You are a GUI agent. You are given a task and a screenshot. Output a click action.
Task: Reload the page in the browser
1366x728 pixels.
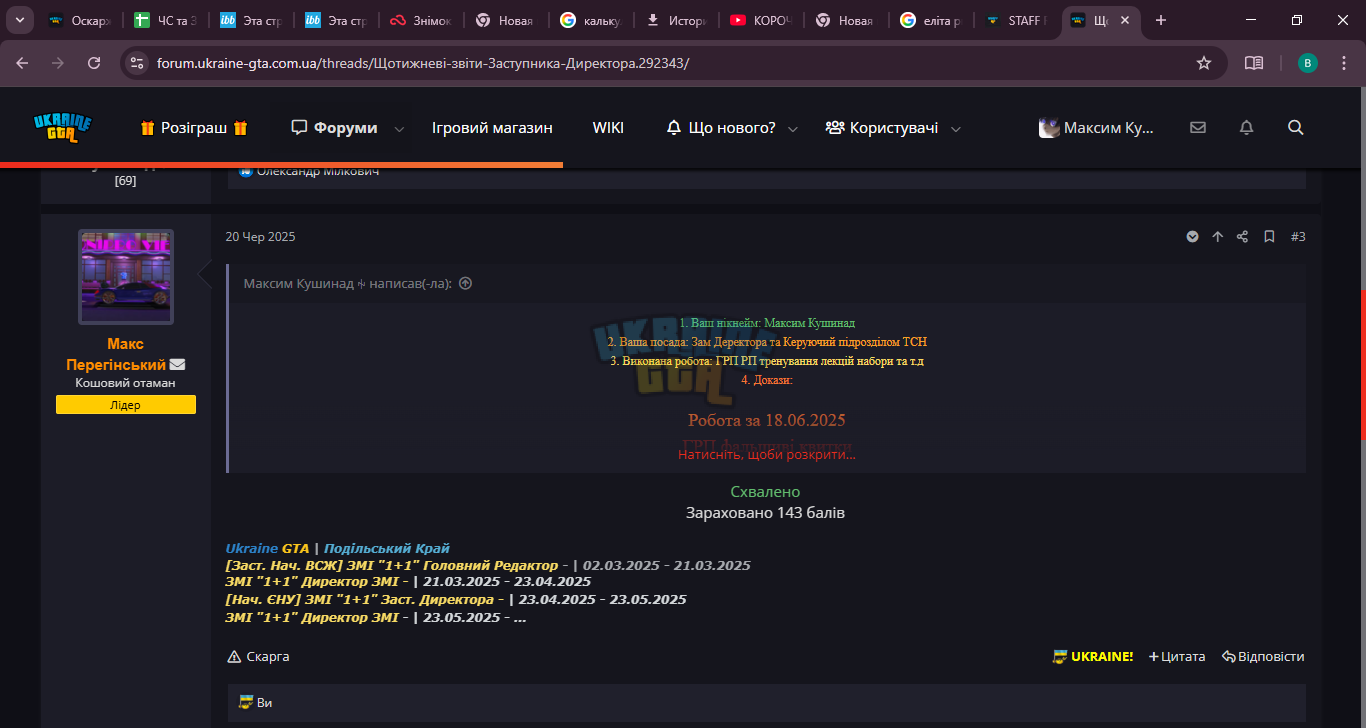[x=94, y=63]
